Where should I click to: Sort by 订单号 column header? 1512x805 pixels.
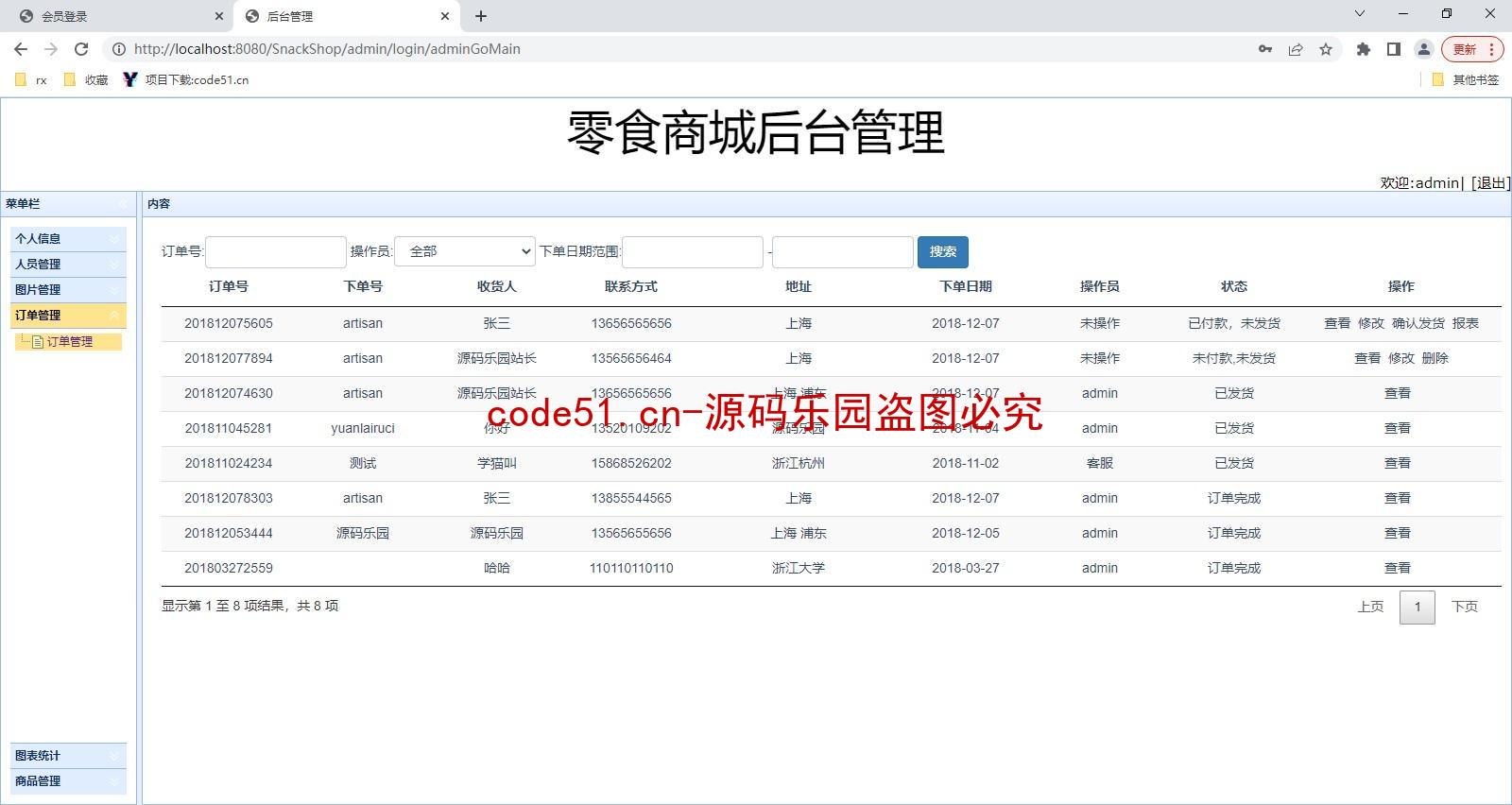point(229,286)
